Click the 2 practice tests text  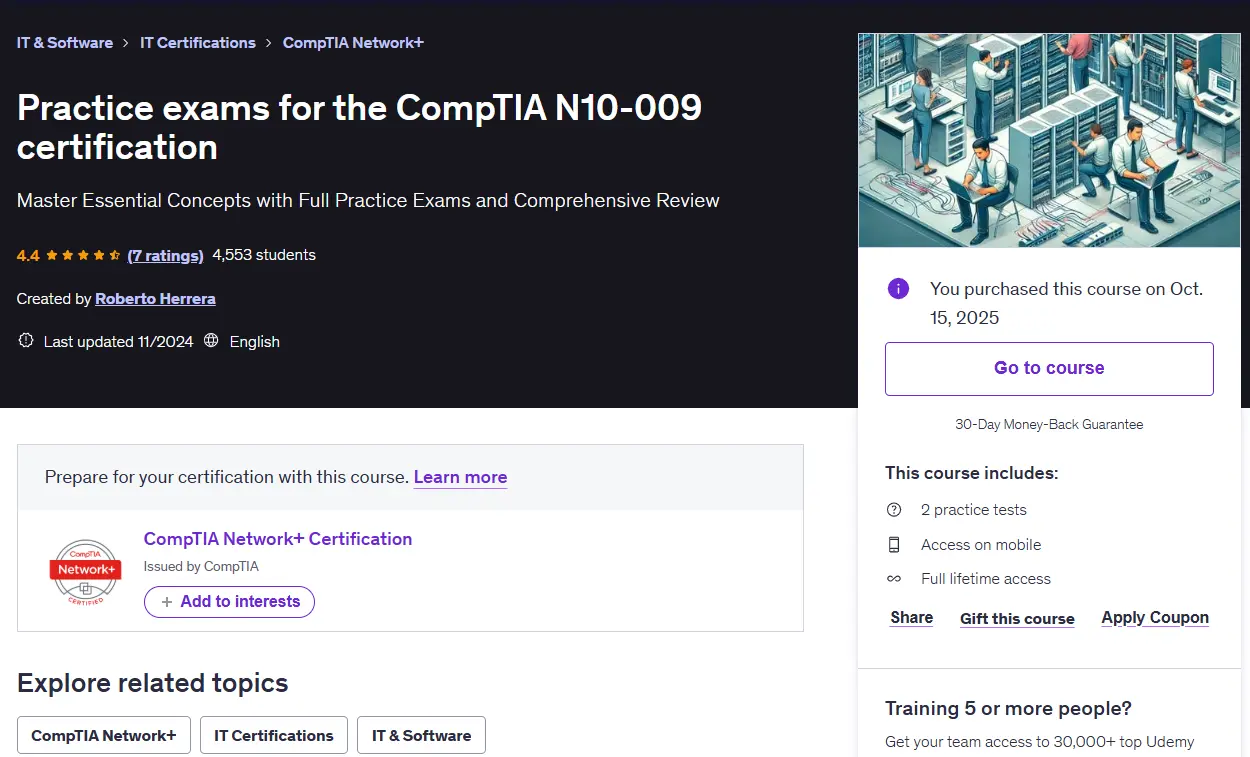point(974,510)
